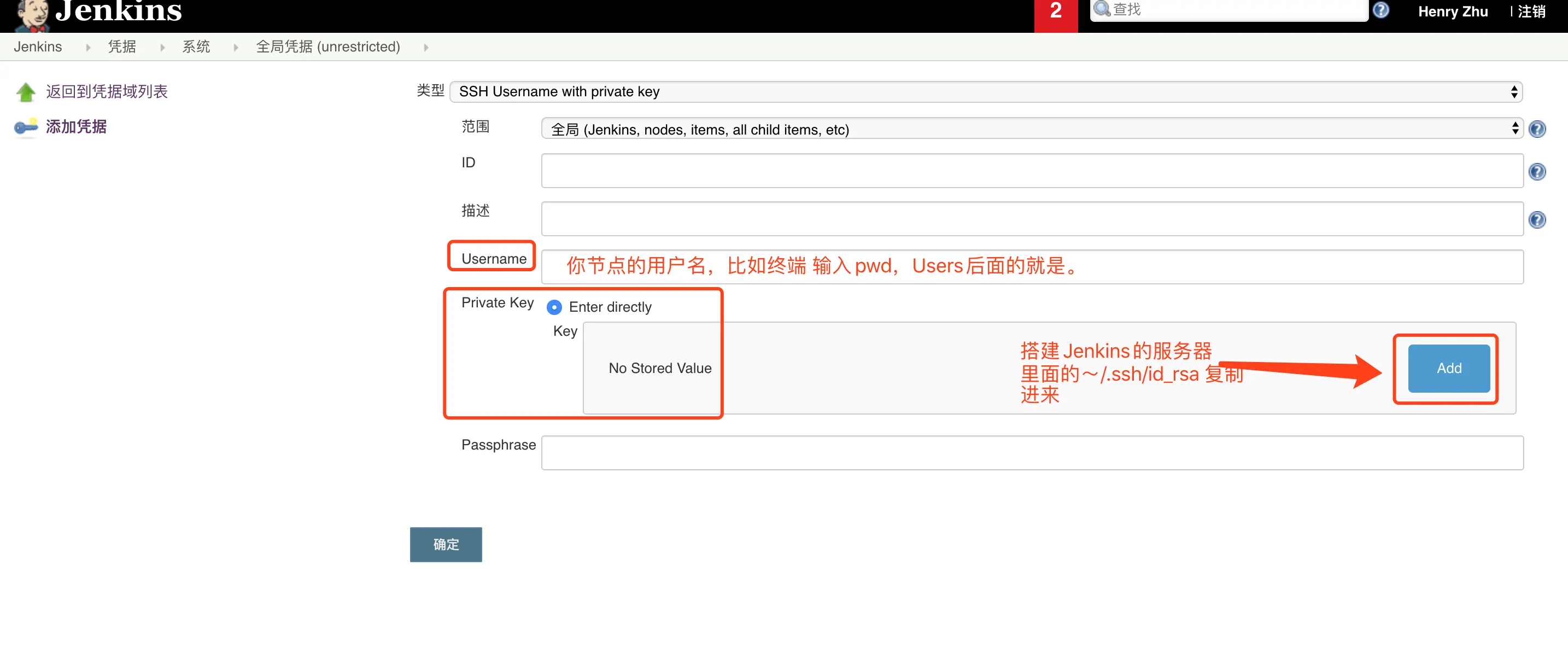The image size is (1568, 653).
Task: Open the 范围 scope dropdown
Action: click(x=1031, y=129)
